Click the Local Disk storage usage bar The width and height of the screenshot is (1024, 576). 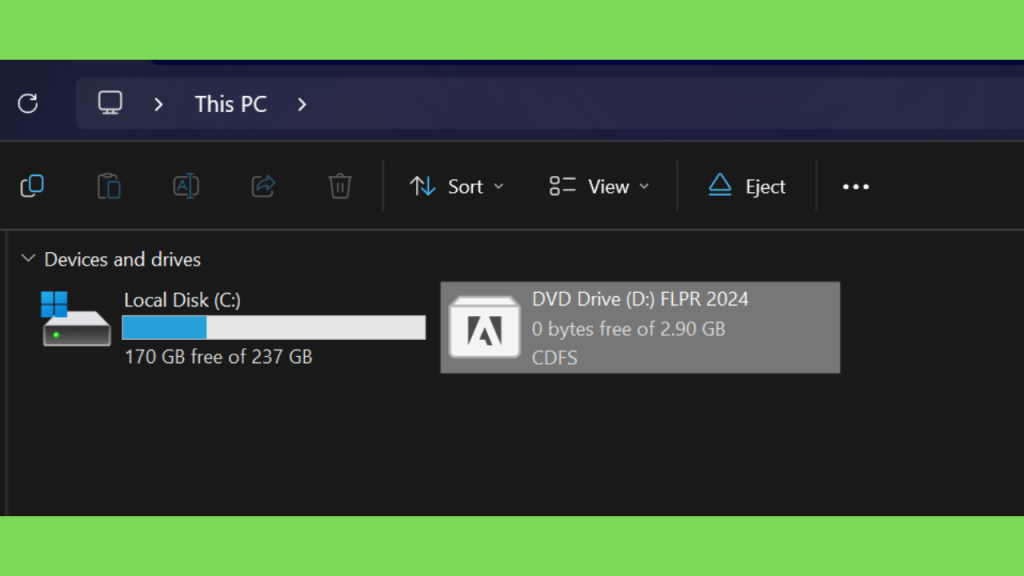274,328
